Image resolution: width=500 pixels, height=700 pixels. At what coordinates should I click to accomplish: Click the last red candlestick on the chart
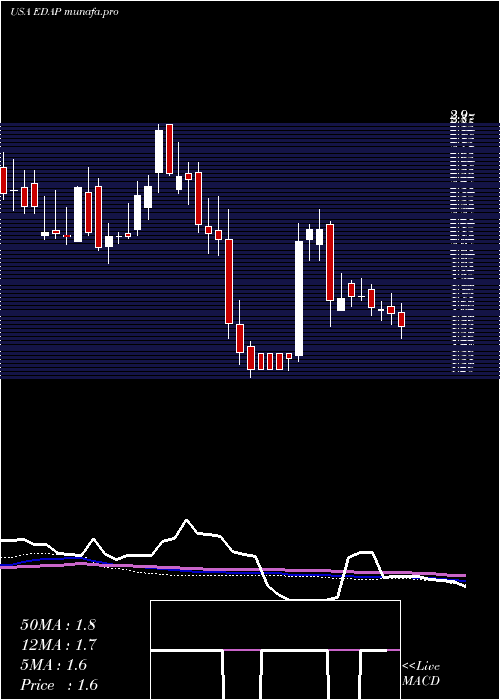tap(401, 320)
